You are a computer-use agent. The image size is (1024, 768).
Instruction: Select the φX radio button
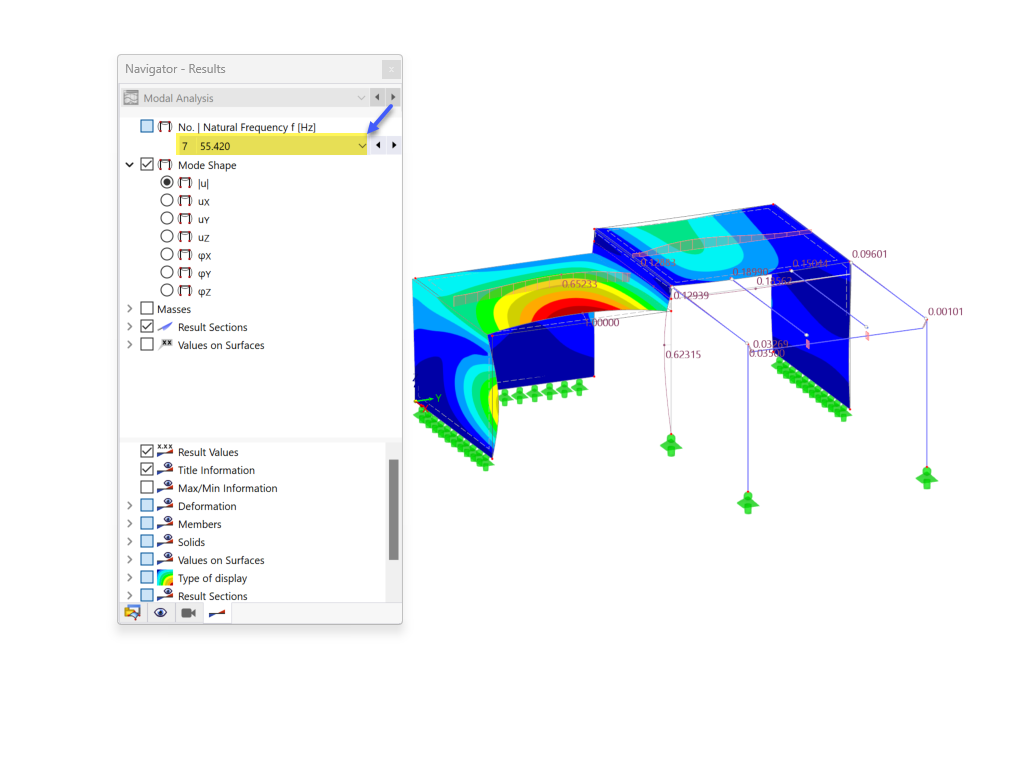[167, 255]
